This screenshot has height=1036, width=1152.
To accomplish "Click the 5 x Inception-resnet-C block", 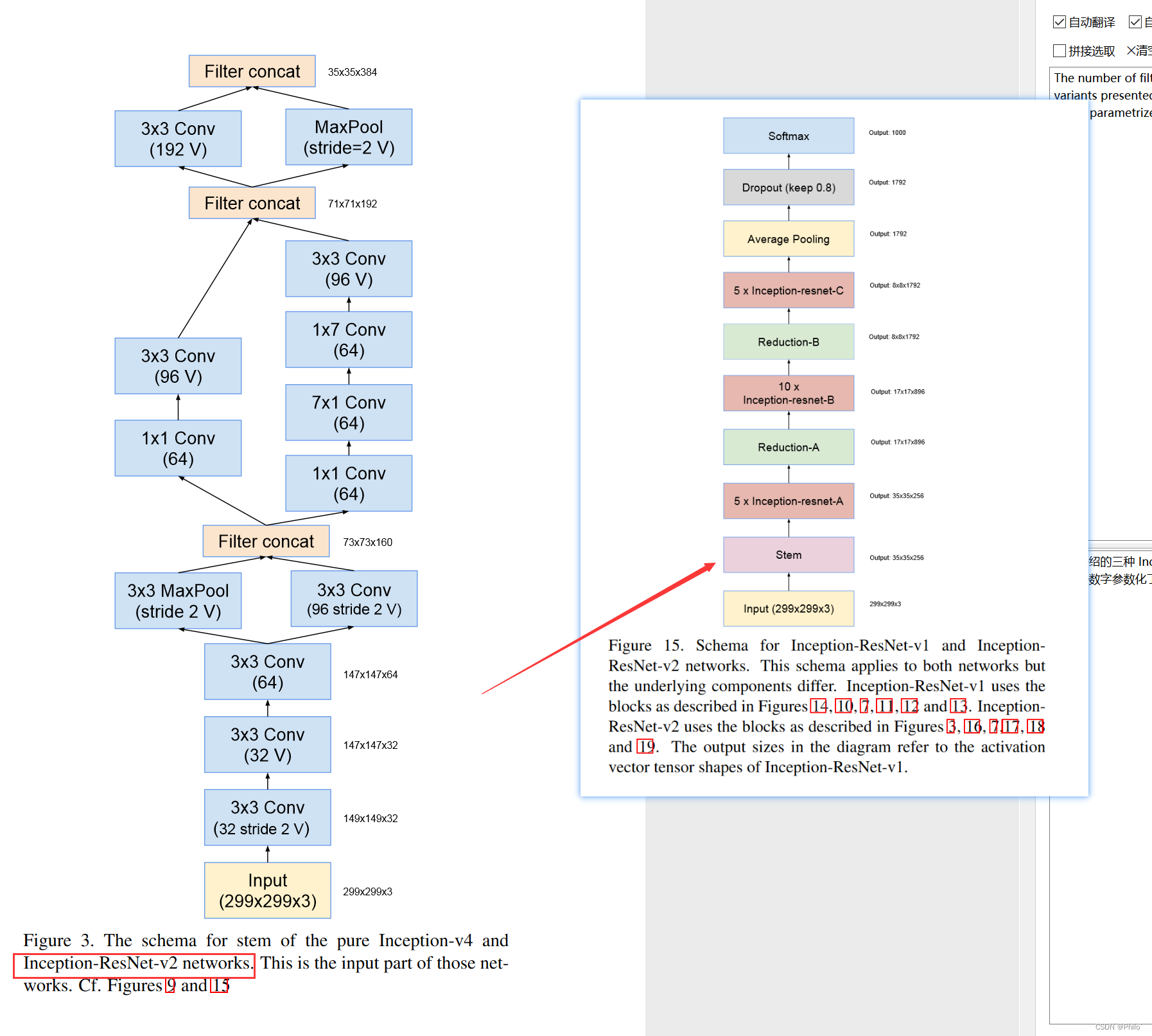I will pyautogui.click(x=789, y=290).
